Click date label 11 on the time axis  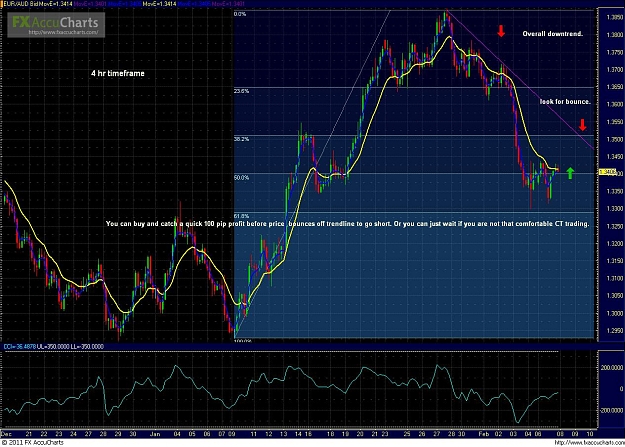tap(254, 434)
